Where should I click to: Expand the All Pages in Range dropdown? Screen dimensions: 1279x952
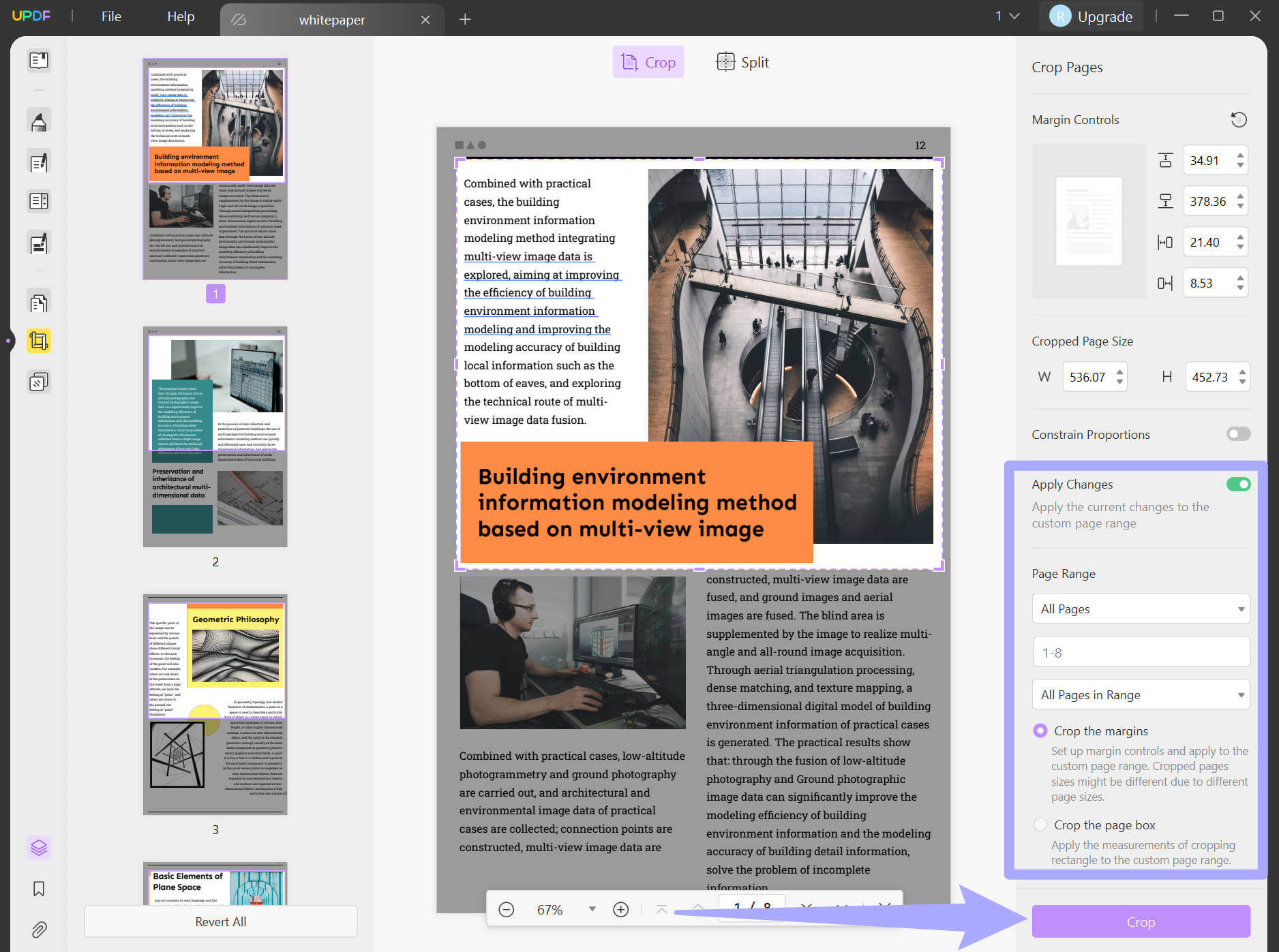[1141, 694]
